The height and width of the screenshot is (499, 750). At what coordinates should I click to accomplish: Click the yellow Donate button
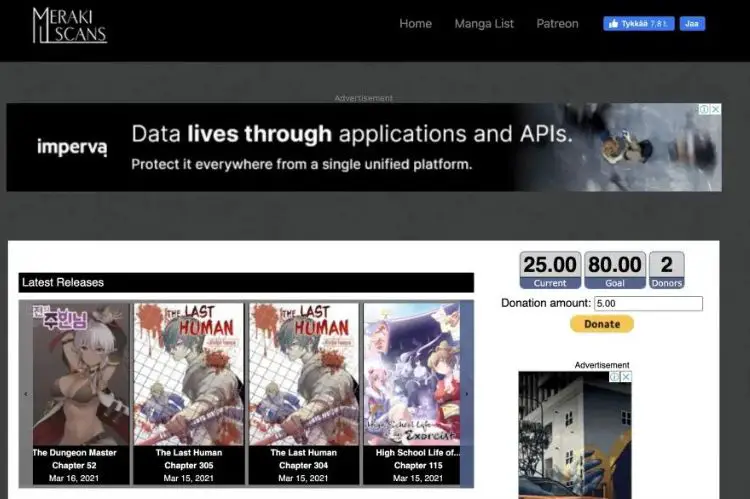602,324
